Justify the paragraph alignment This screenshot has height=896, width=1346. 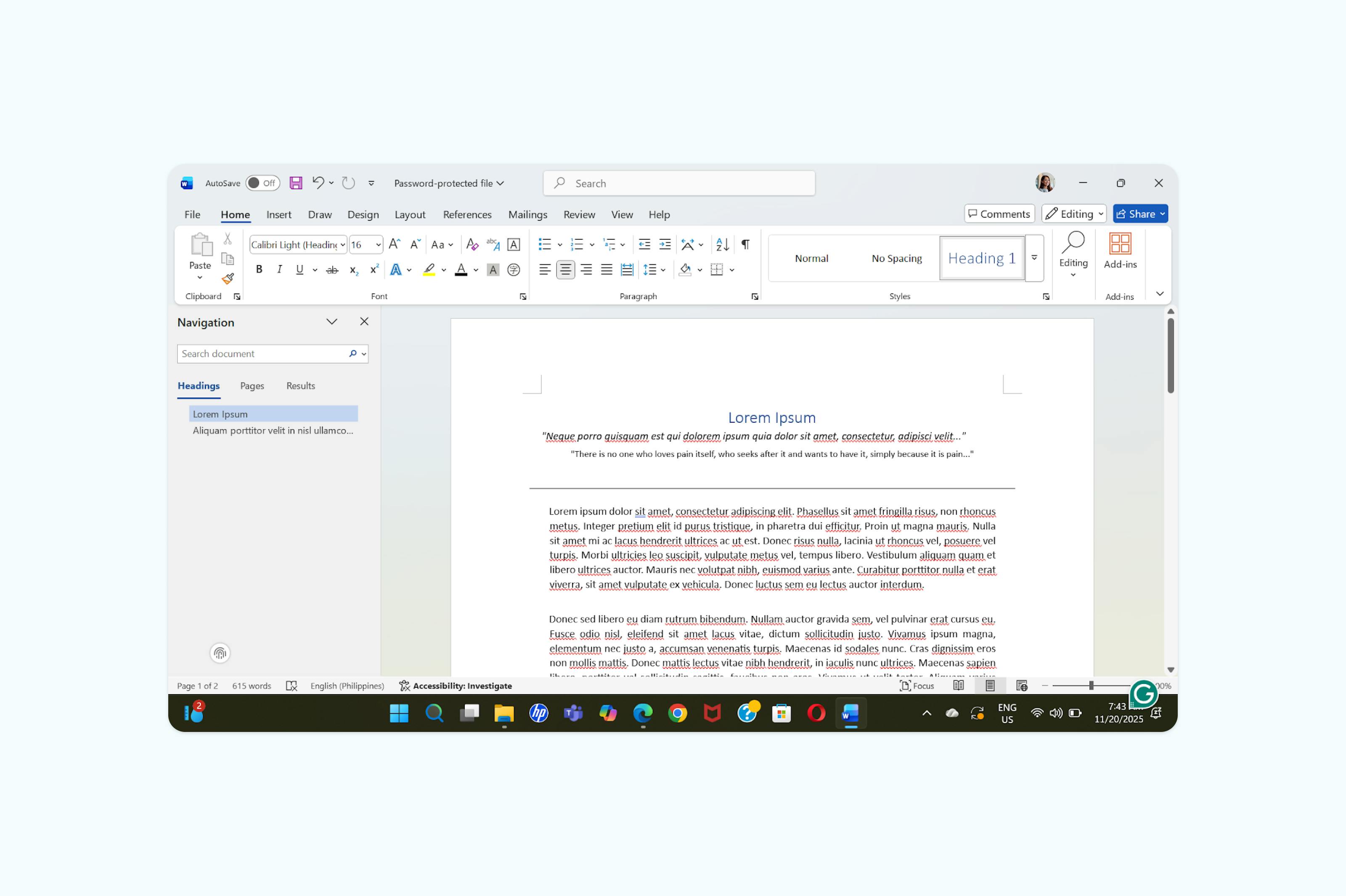606,269
